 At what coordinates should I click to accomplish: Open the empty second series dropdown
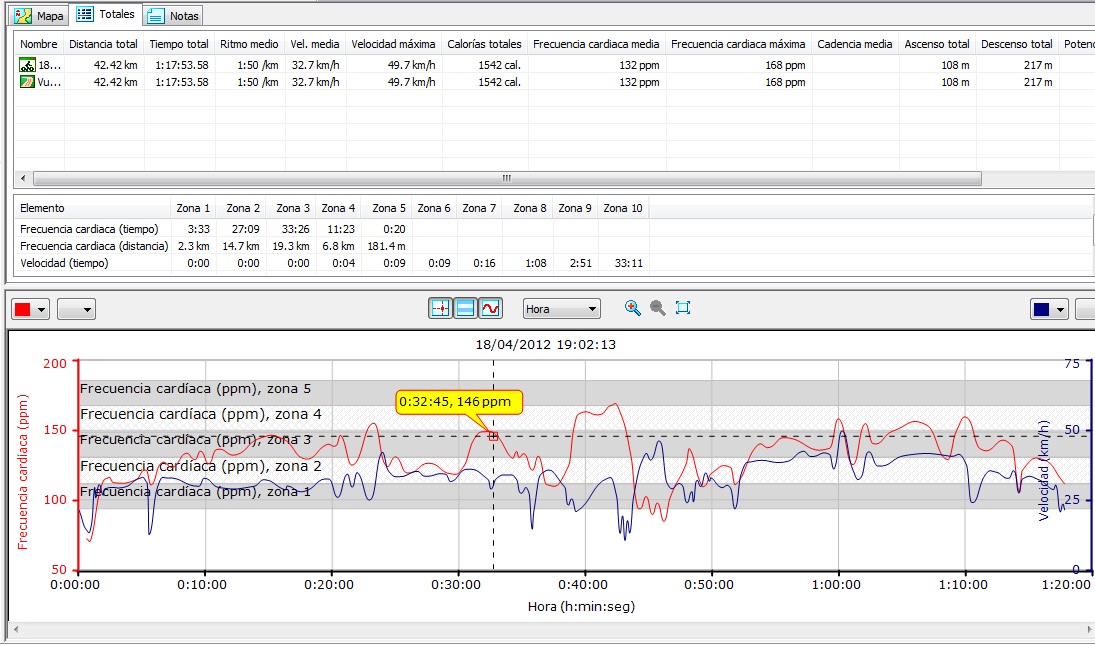point(76,309)
